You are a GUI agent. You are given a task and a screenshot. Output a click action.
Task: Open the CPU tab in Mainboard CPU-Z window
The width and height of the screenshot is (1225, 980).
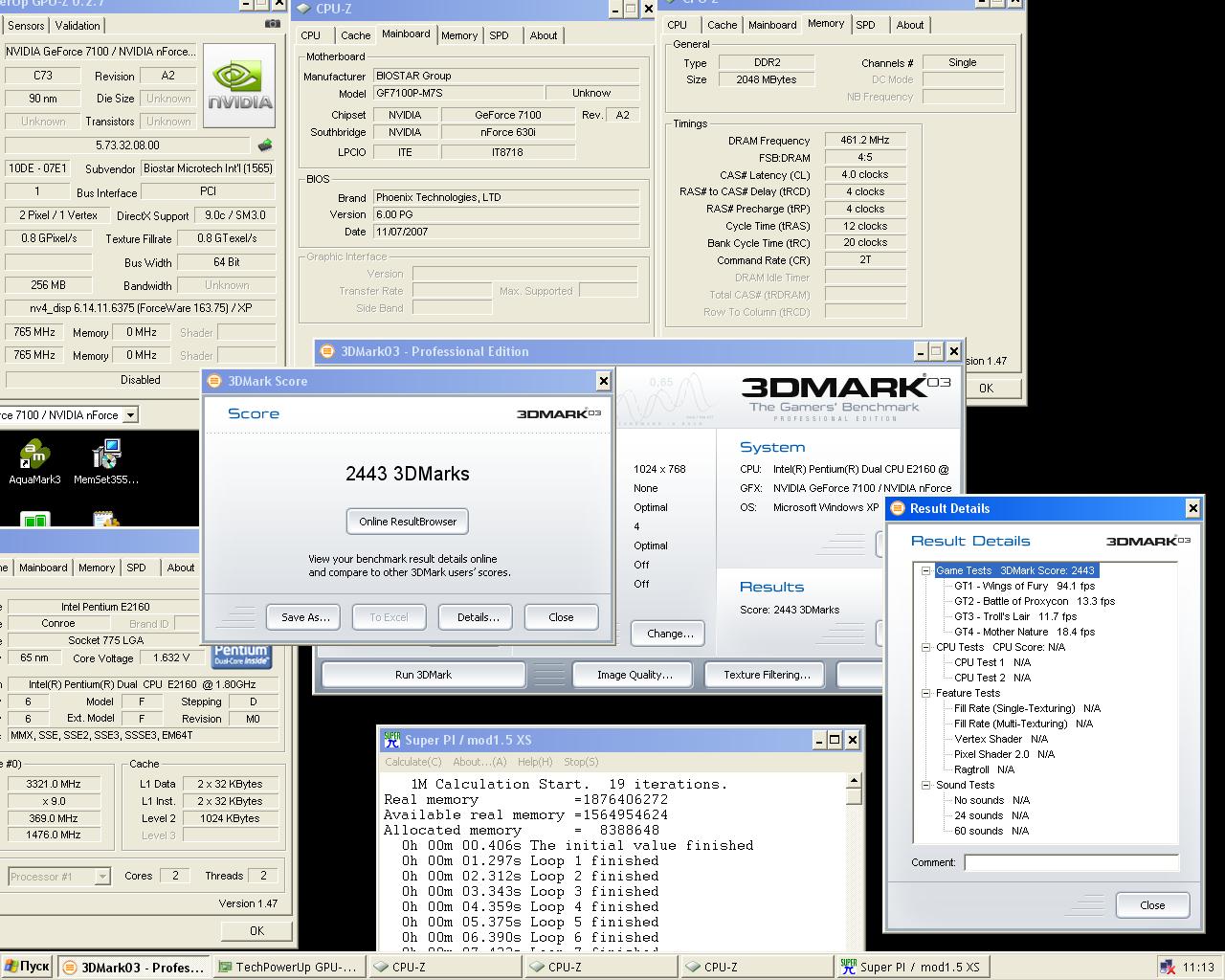click(311, 35)
